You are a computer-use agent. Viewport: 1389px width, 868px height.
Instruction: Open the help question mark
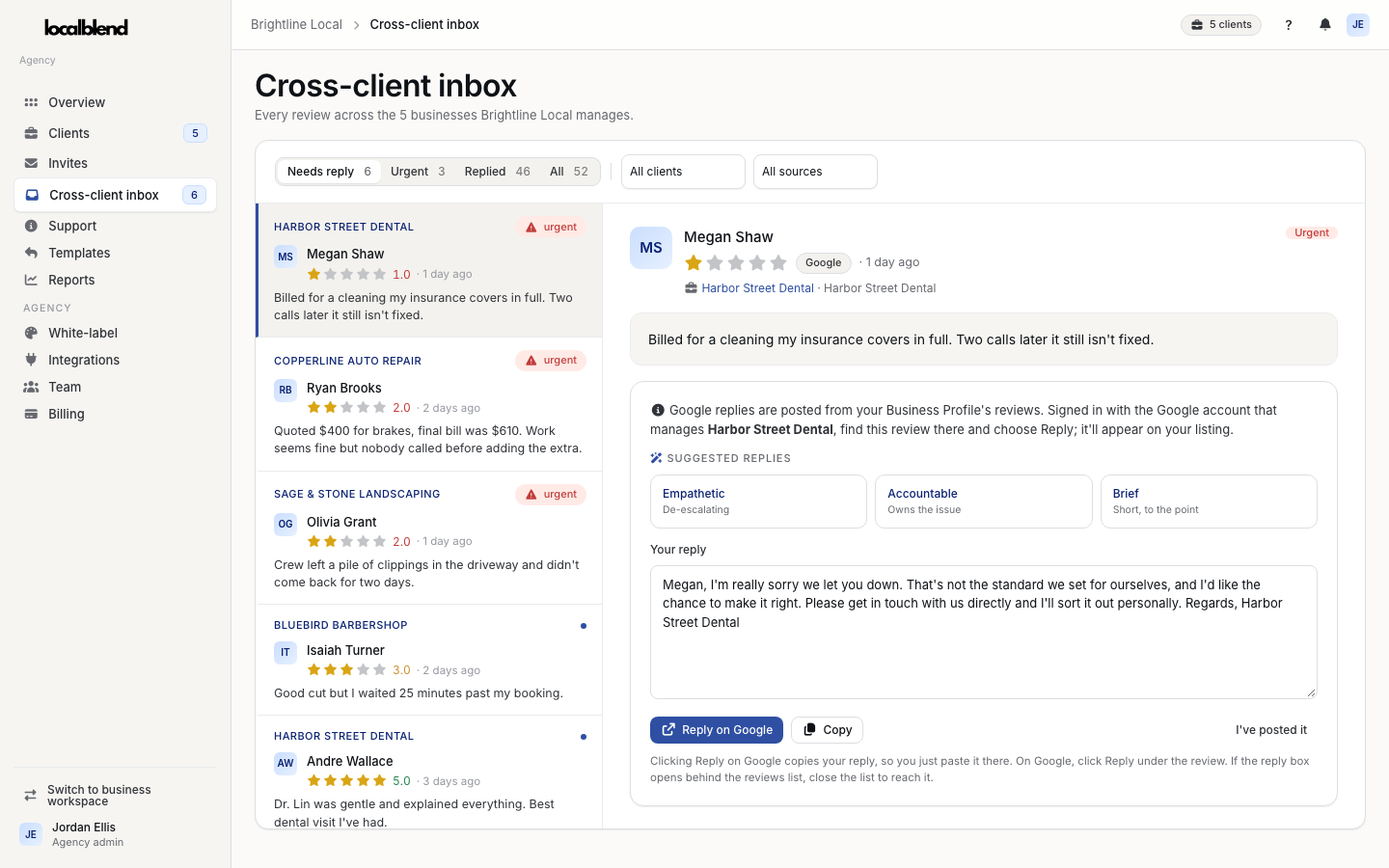[x=1289, y=25]
